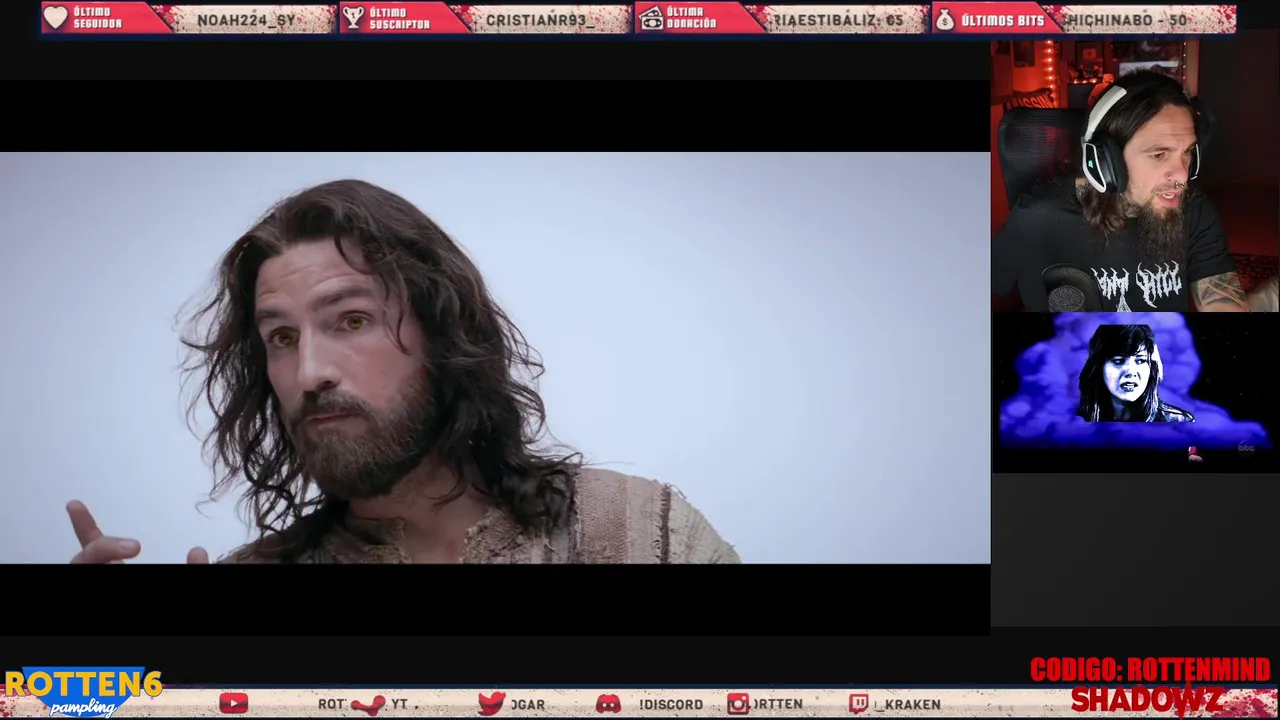Click the CODIGO: ROTTENMIND text
The height and width of the screenshot is (720, 1280).
point(1150,670)
